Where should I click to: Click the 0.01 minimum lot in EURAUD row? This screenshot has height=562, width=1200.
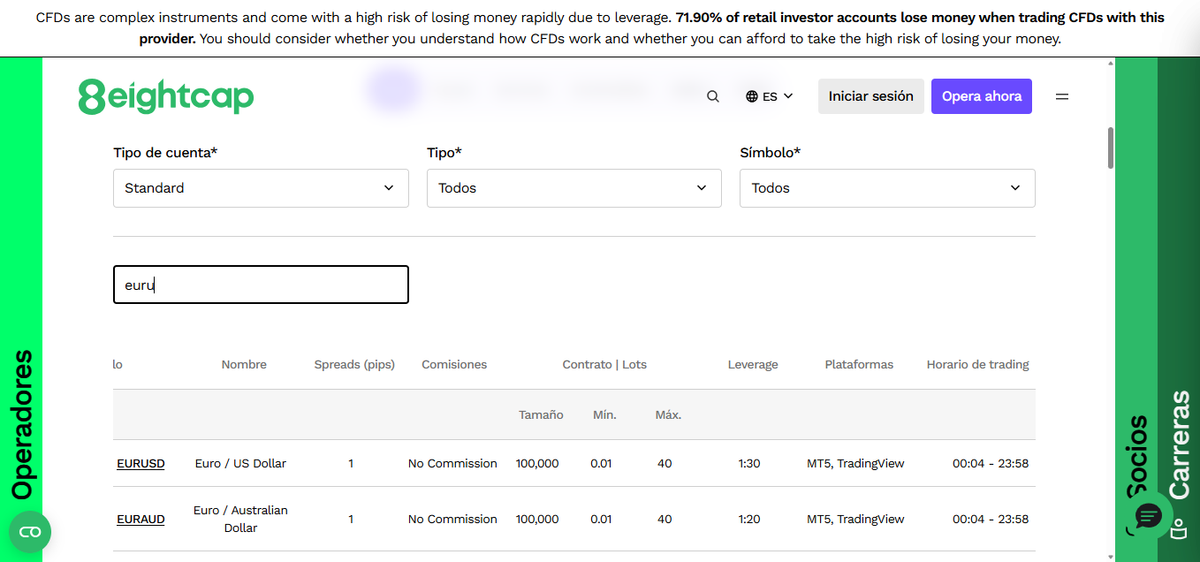[x=601, y=520]
